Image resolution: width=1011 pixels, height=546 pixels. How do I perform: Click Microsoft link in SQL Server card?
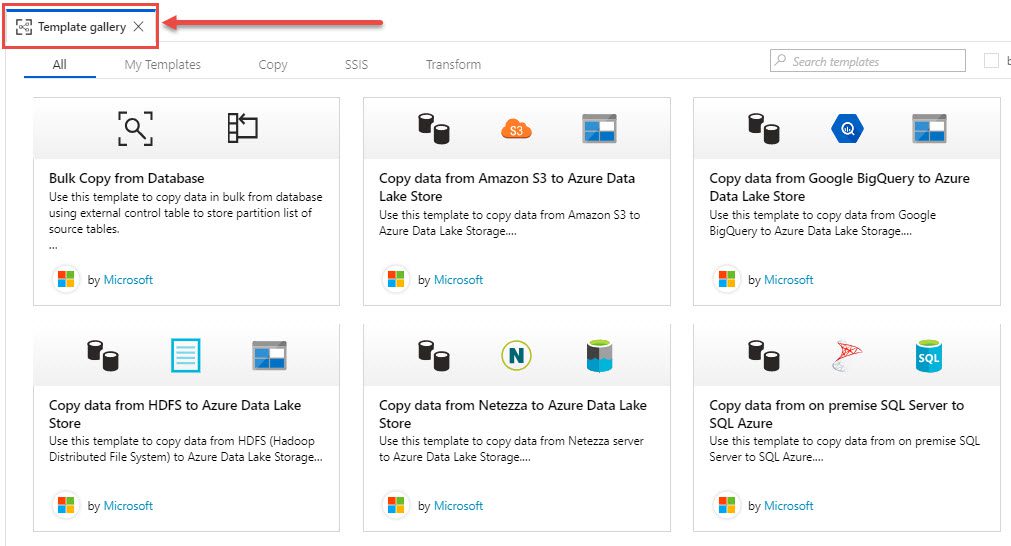click(789, 506)
